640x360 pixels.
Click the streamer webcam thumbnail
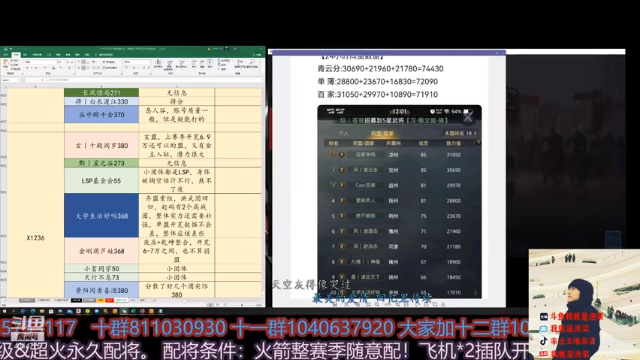pos(584,304)
